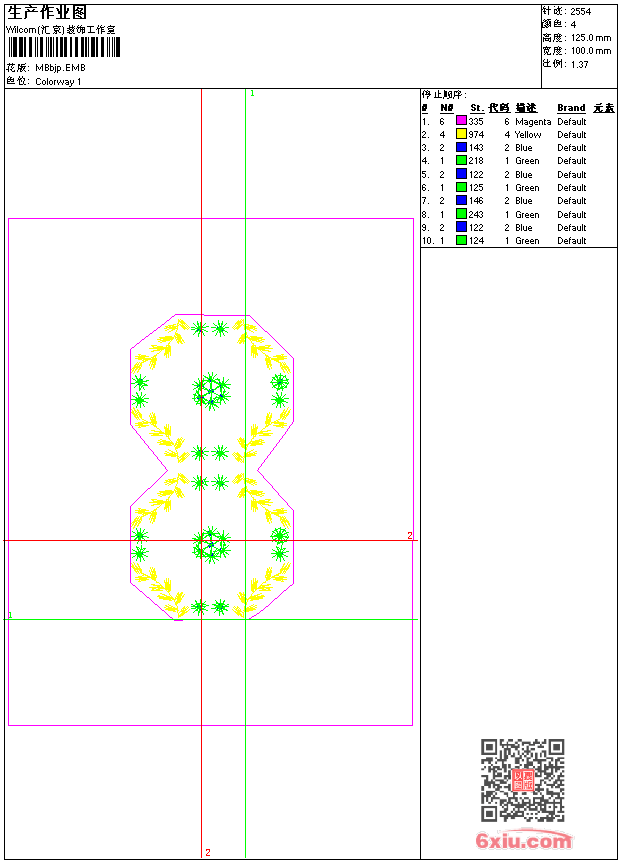
Task: Click the green star cluster in lower loop center
Action: point(211,546)
